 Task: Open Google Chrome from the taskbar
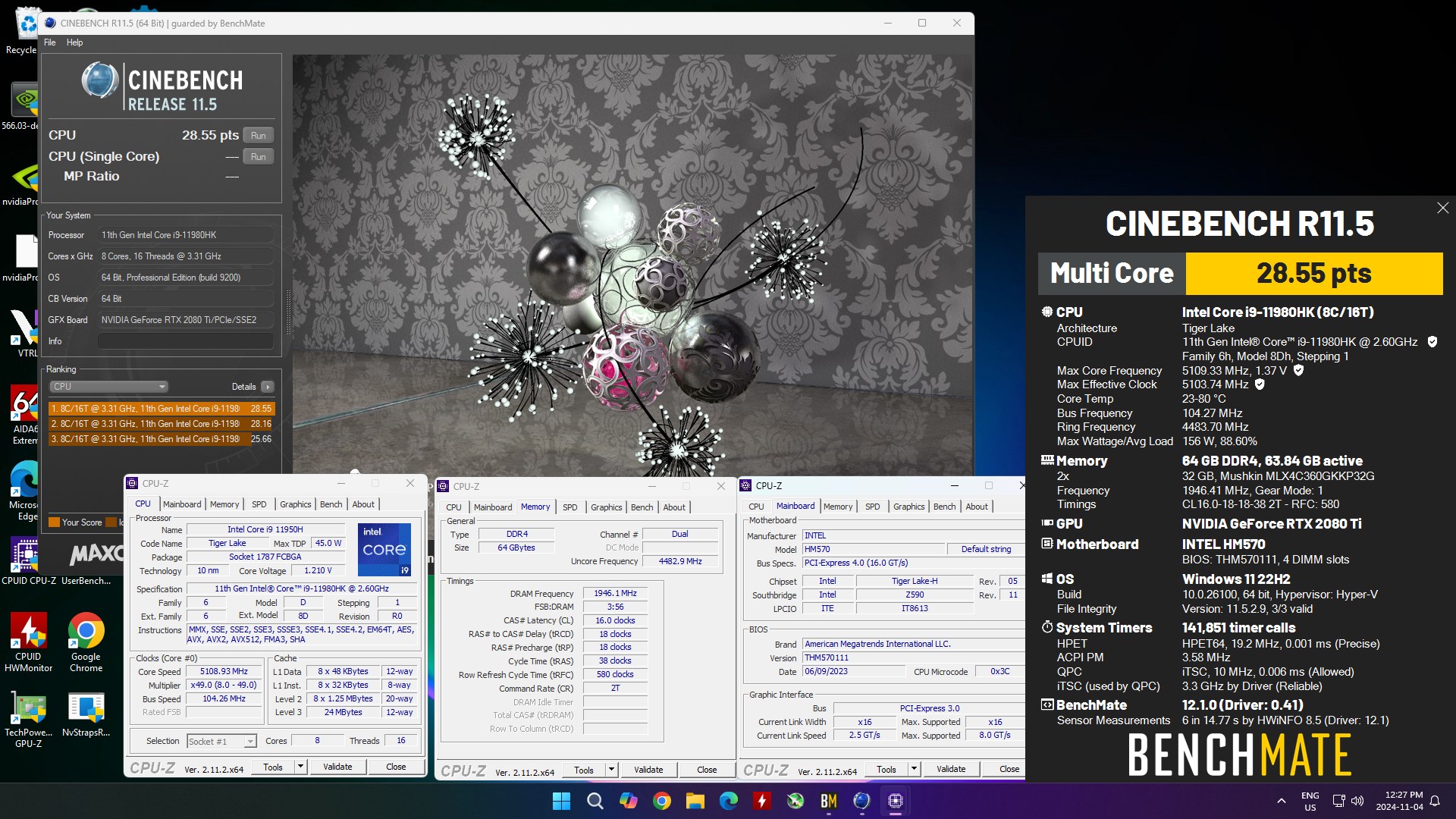[662, 801]
